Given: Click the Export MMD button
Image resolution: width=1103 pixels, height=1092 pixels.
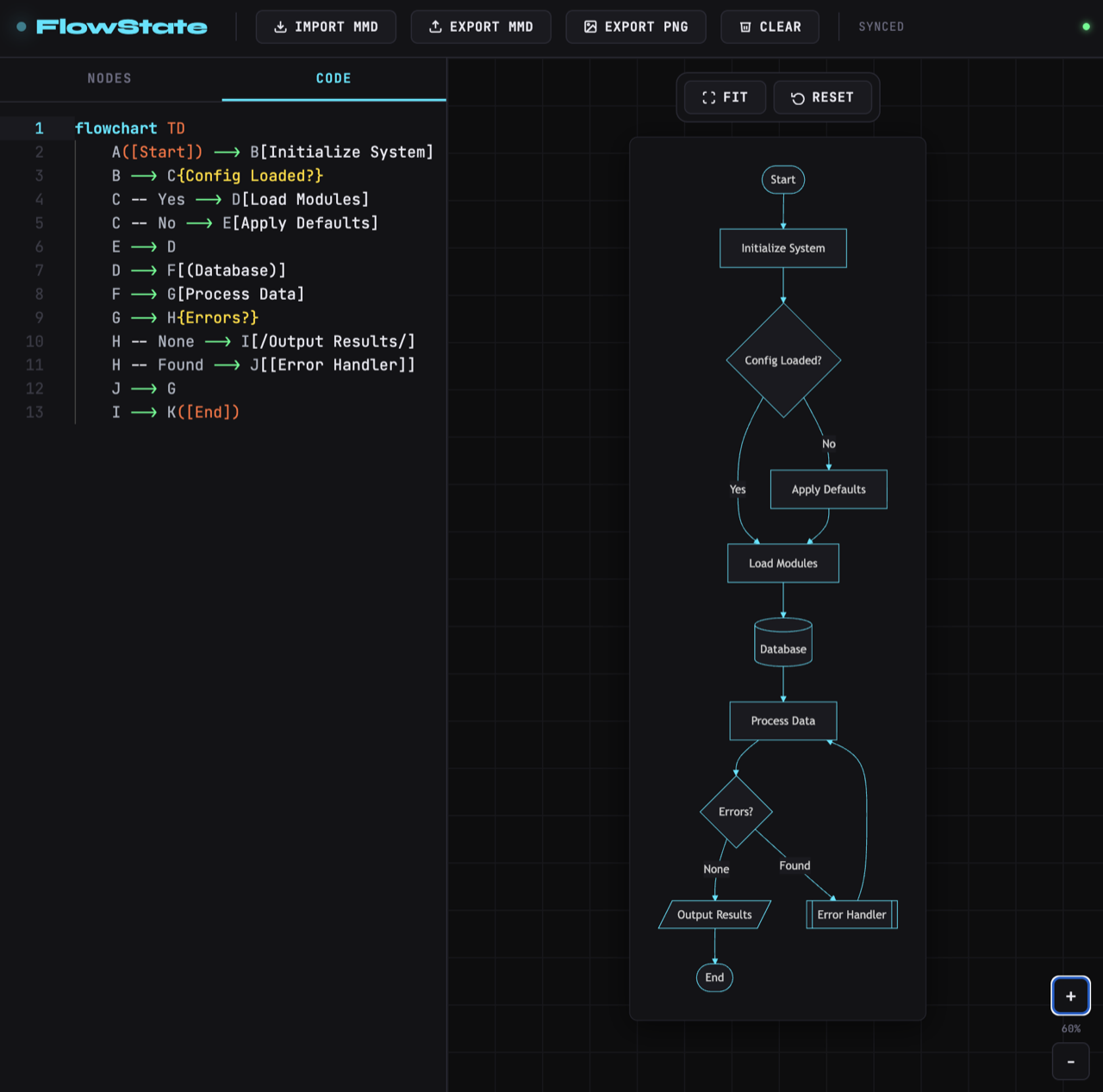Looking at the screenshot, I should pos(481,27).
